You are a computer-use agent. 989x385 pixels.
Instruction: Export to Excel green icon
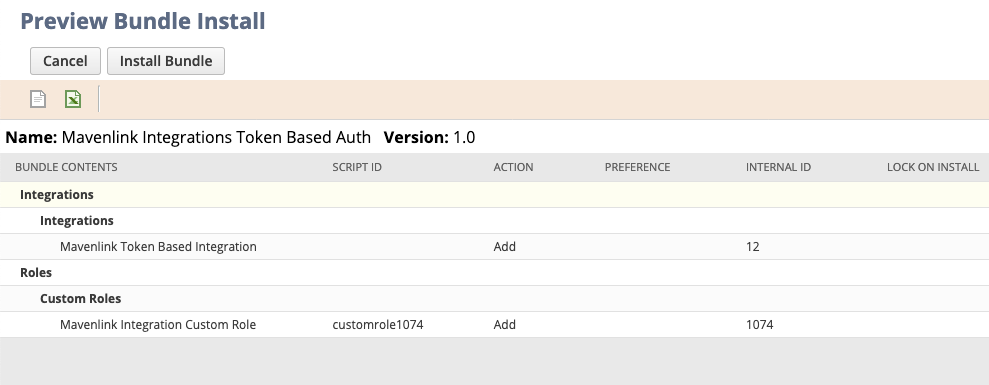(73, 99)
